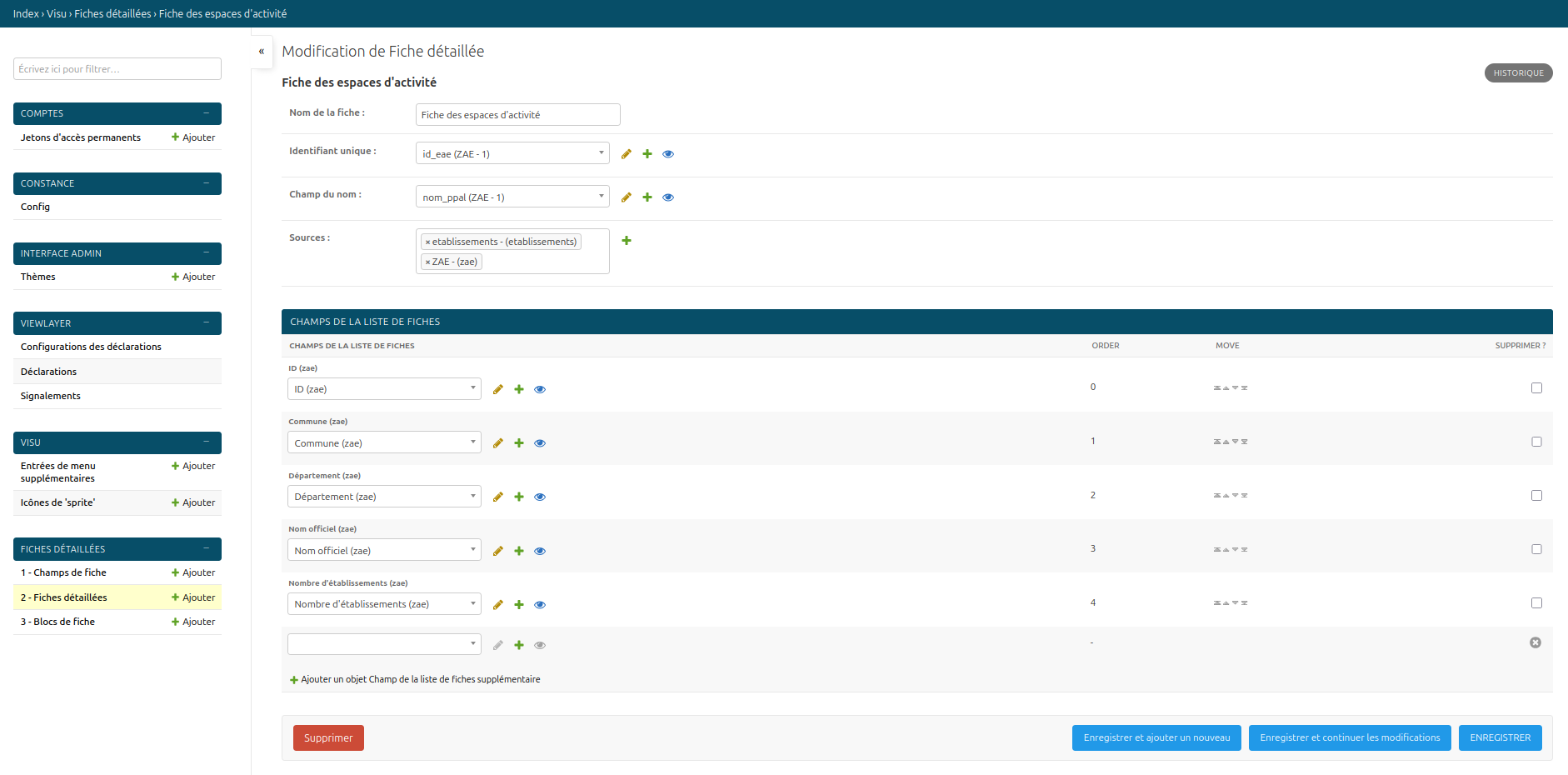
Task: Edit Nom officiel (zae) with pencil icon
Action: (x=498, y=551)
